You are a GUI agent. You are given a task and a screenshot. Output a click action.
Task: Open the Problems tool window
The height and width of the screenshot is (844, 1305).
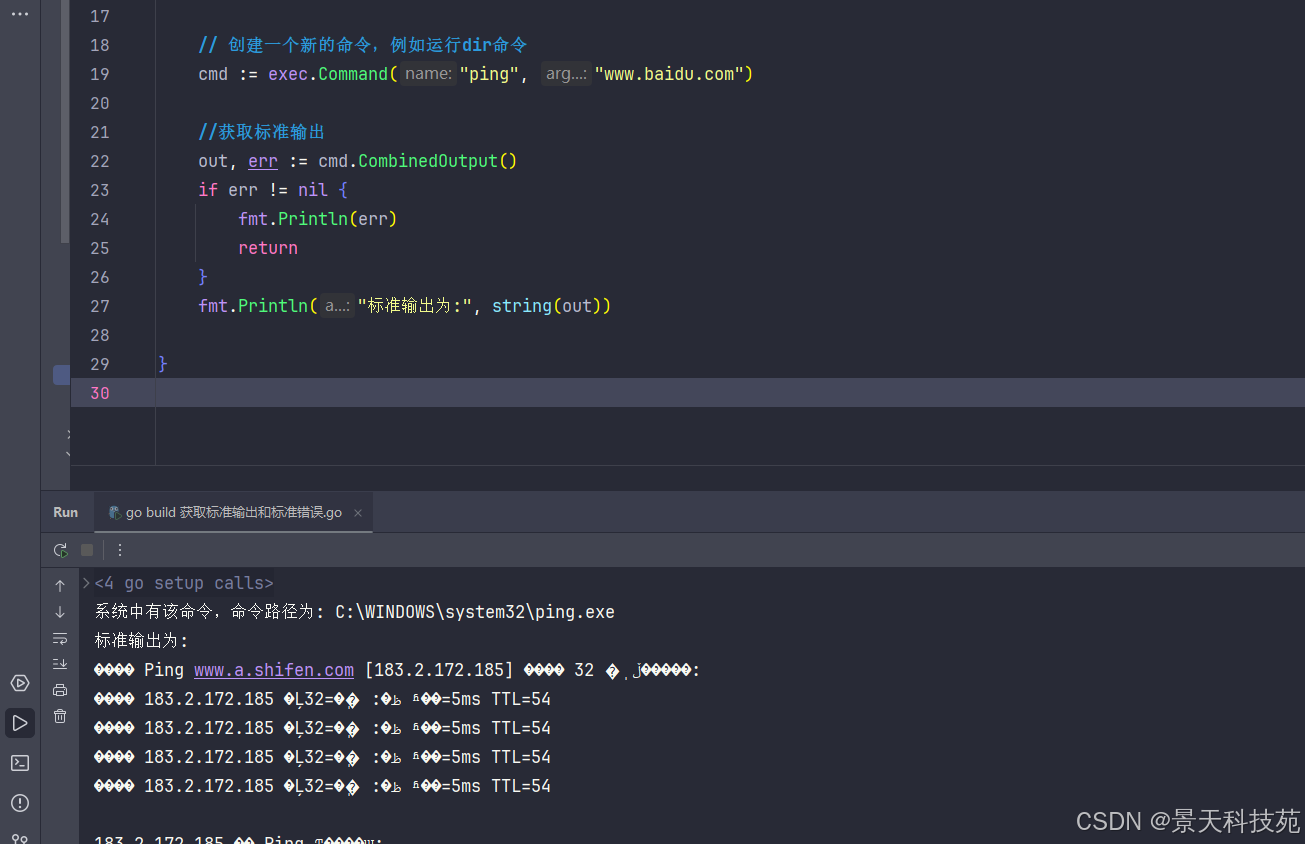coord(20,803)
